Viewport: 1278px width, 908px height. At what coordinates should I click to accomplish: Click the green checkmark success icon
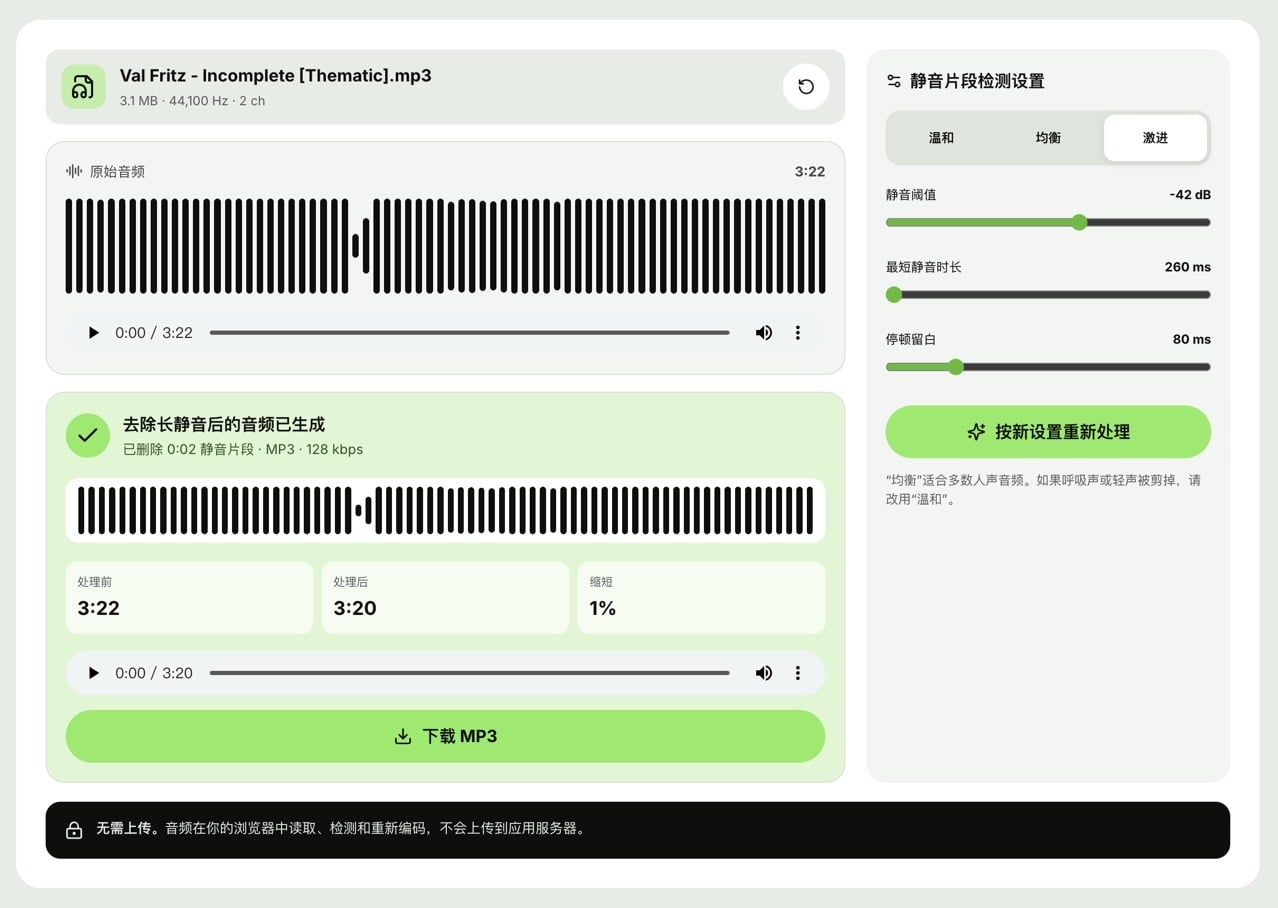tap(88, 435)
